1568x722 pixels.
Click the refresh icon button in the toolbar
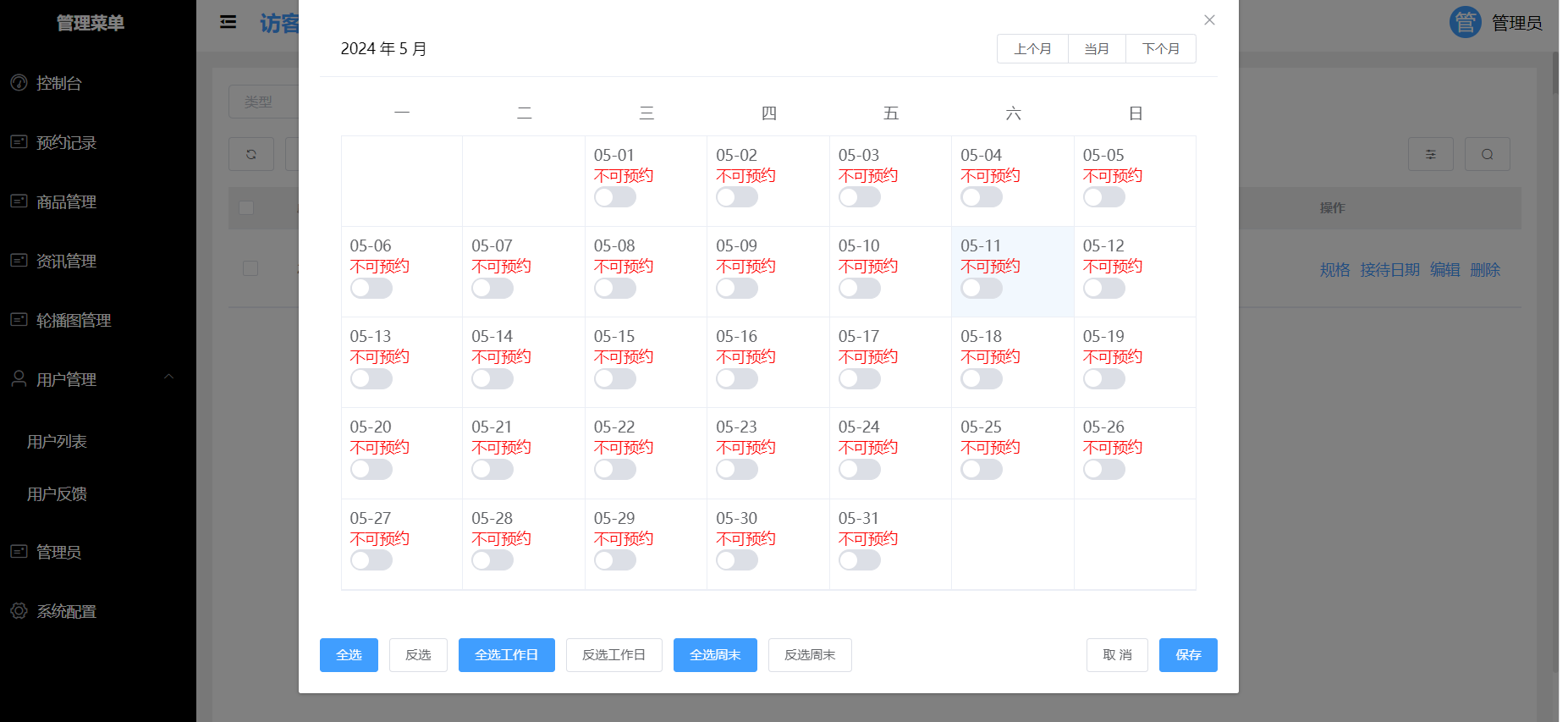(251, 154)
